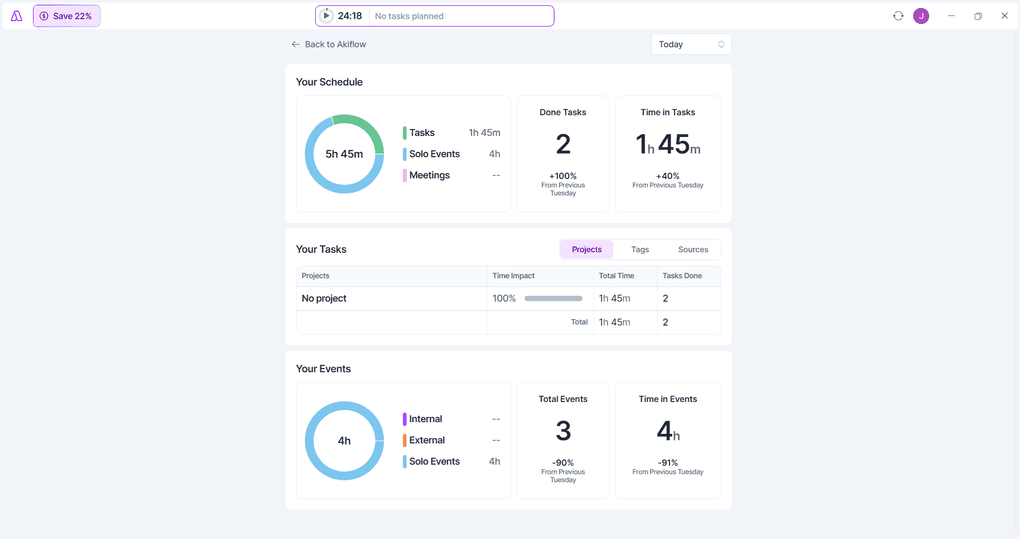
Task: Click the sync refresh icon
Action: [898, 16]
